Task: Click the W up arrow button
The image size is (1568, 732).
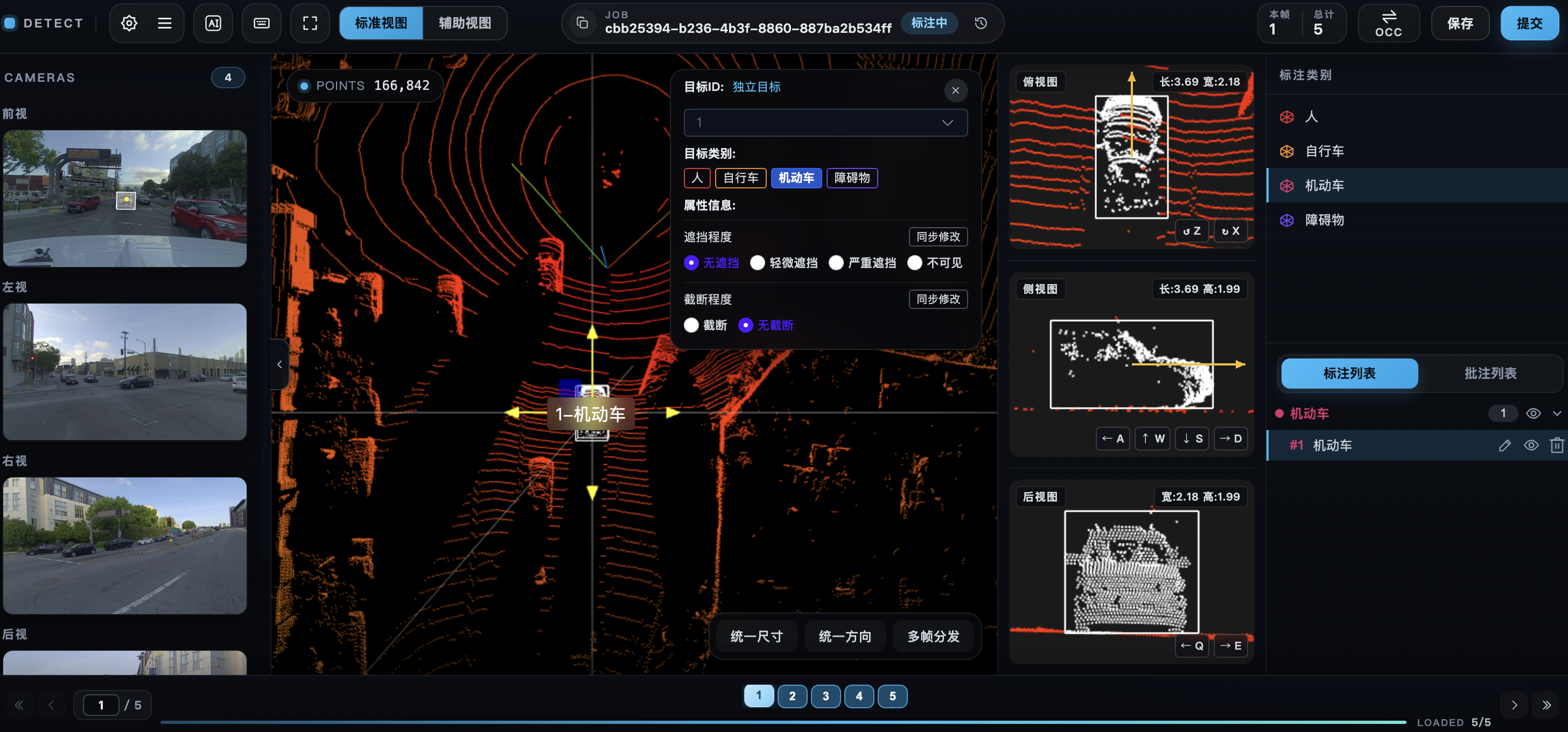Action: coord(1153,439)
